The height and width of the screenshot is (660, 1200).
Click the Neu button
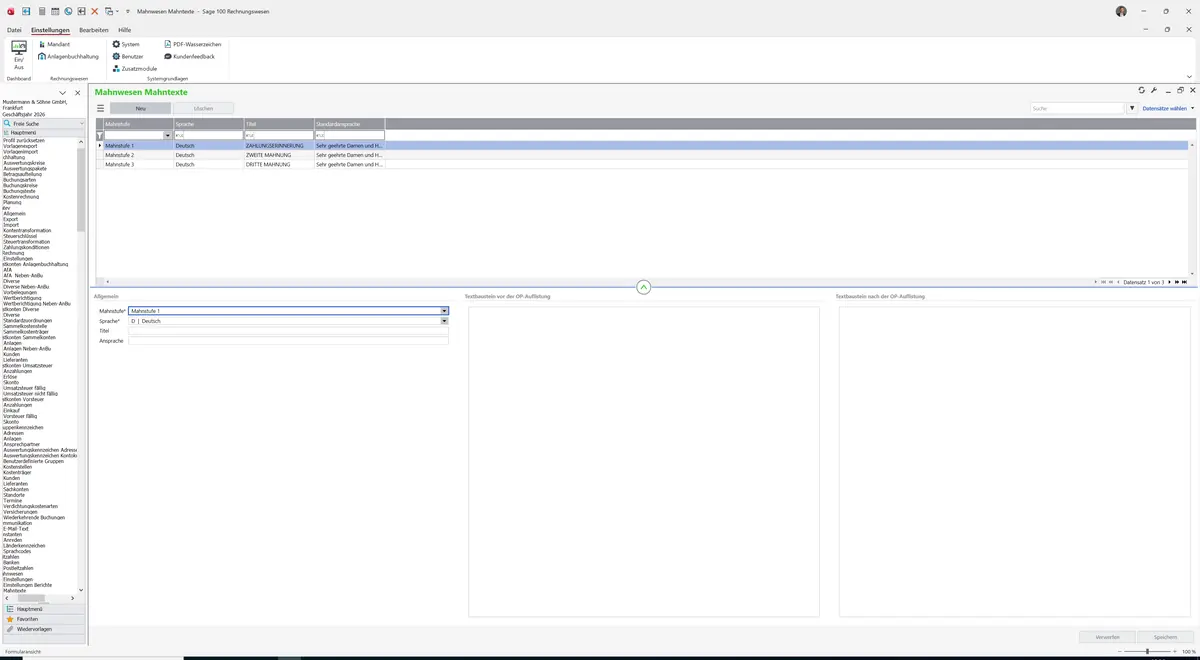tap(141, 108)
